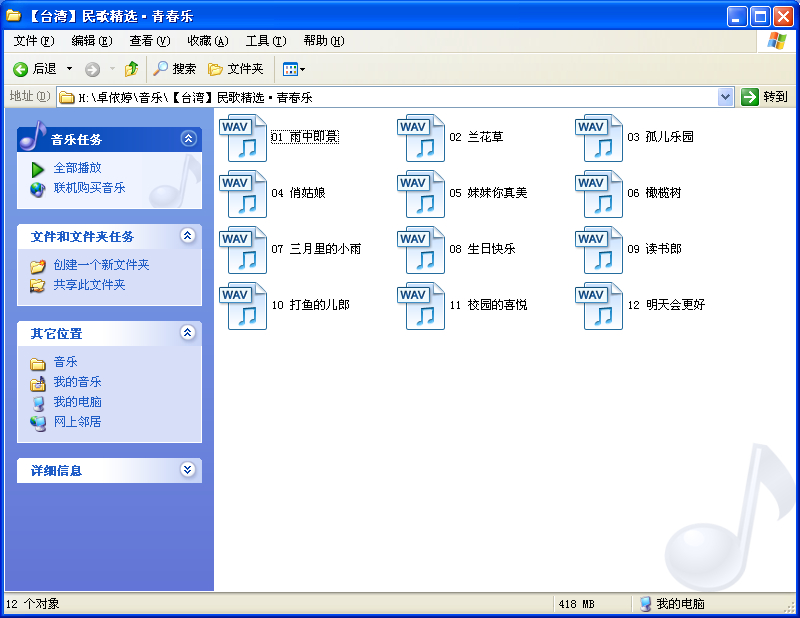Click the globe icon beside 联机购买音乐
The height and width of the screenshot is (618, 800).
click(x=37, y=189)
